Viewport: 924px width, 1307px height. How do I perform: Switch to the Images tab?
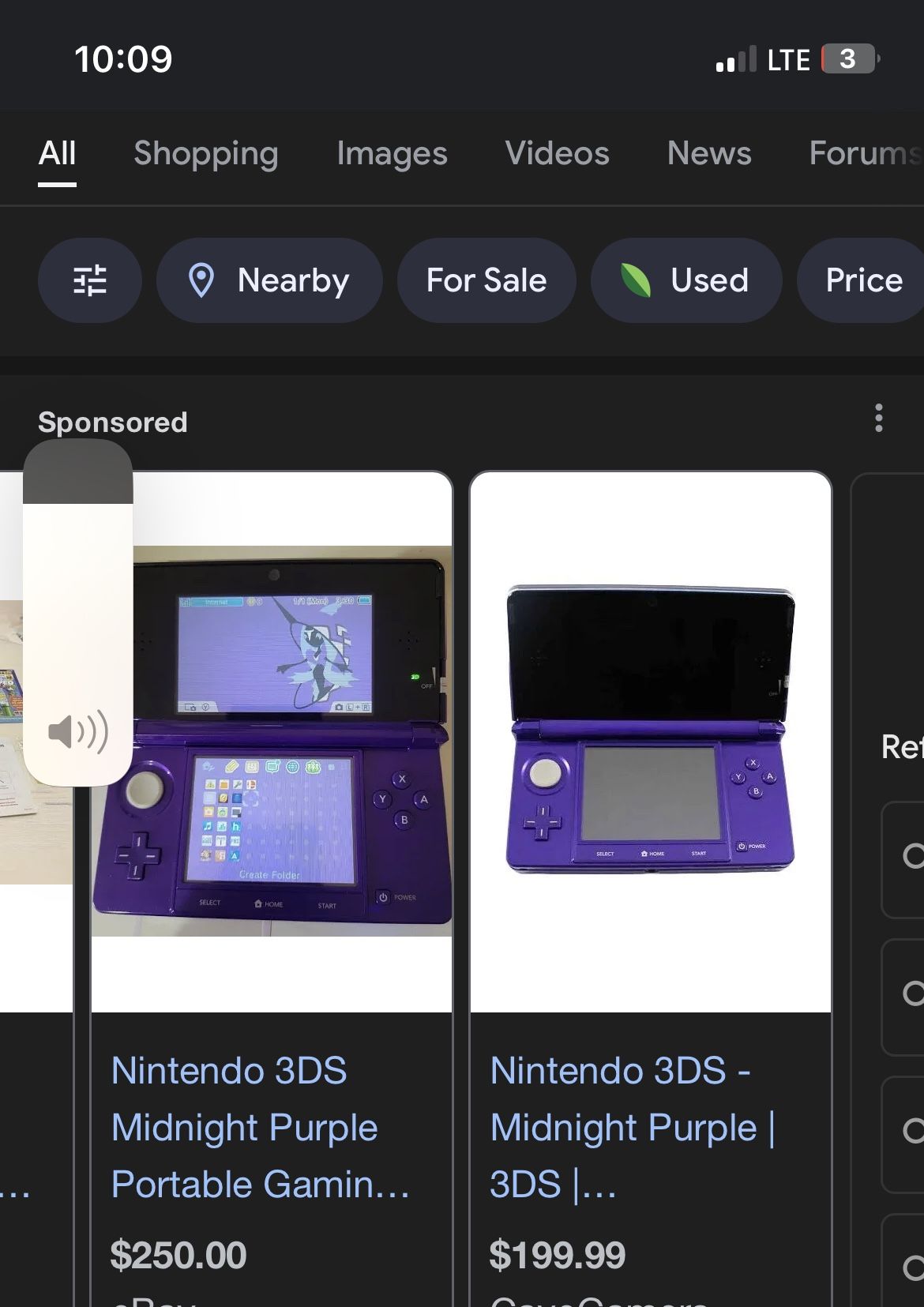pyautogui.click(x=391, y=154)
